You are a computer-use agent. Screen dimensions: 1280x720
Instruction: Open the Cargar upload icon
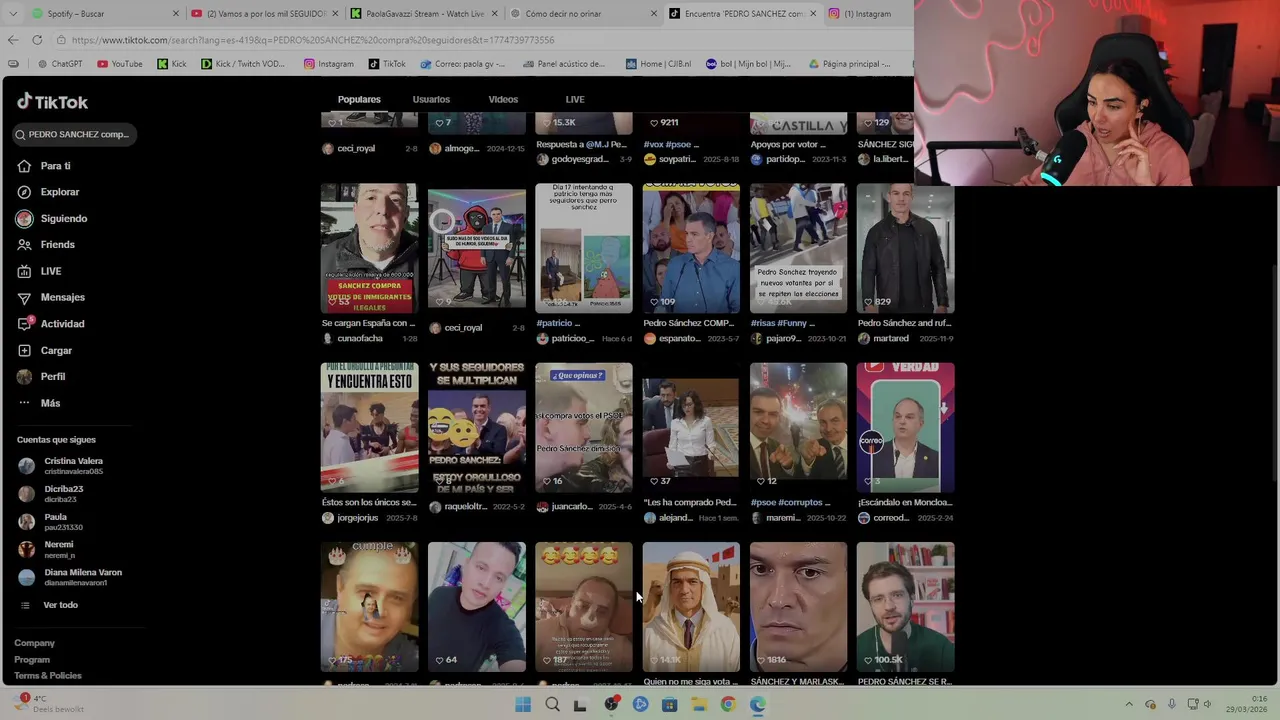click(24, 351)
